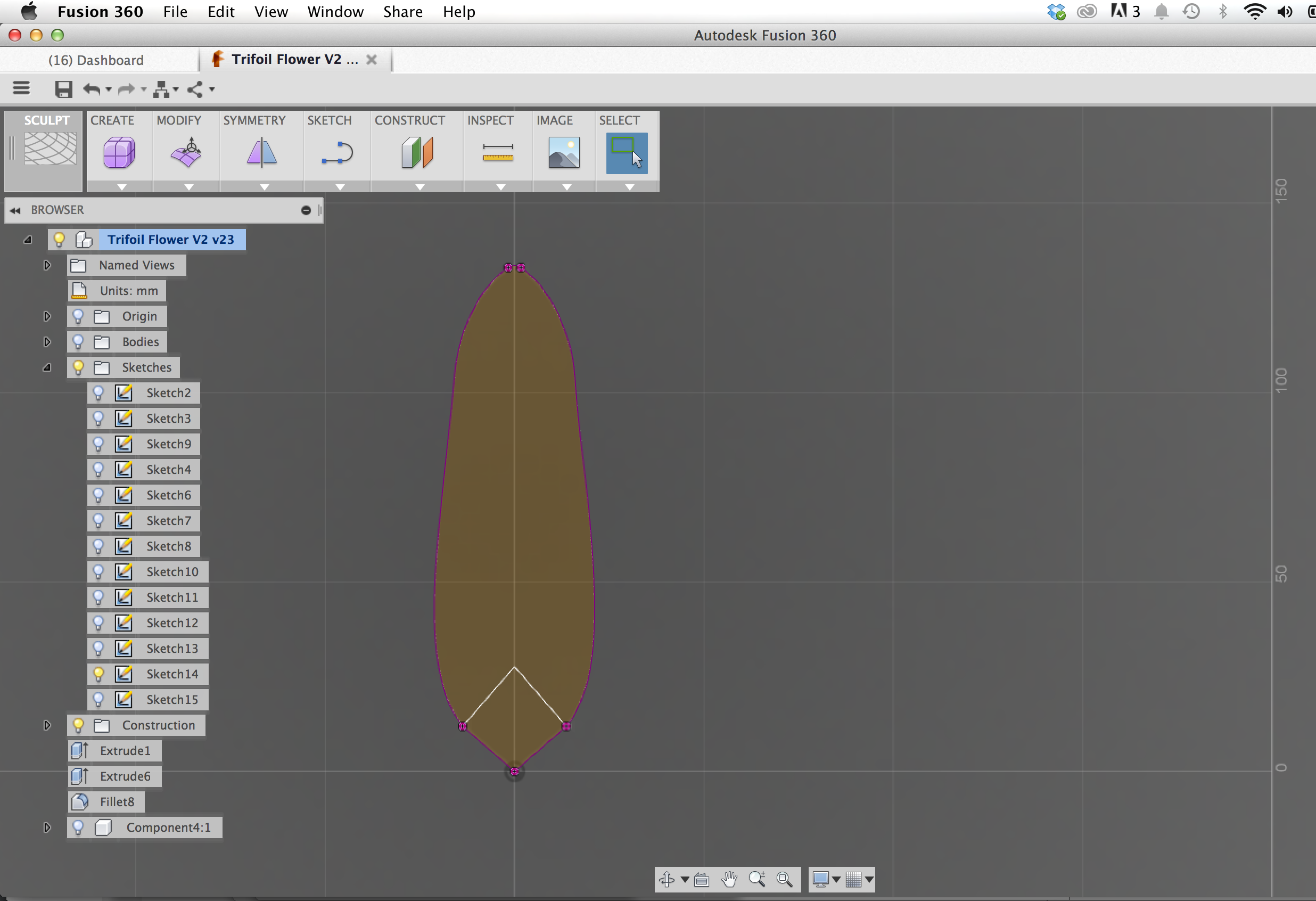Click the bottom sketch point on petal
This screenshot has width=1316, height=901.
[514, 771]
